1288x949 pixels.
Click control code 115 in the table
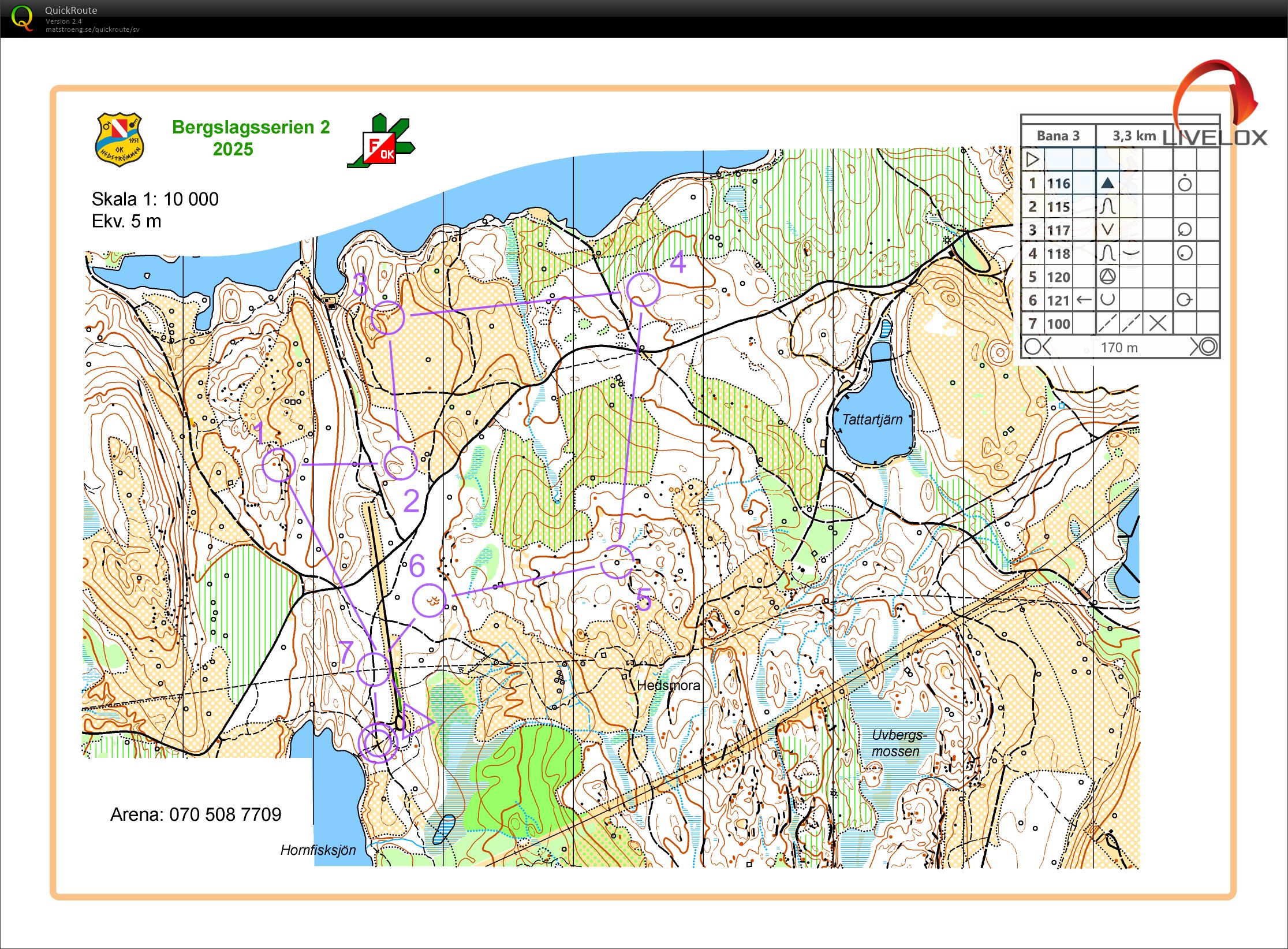point(1059,207)
